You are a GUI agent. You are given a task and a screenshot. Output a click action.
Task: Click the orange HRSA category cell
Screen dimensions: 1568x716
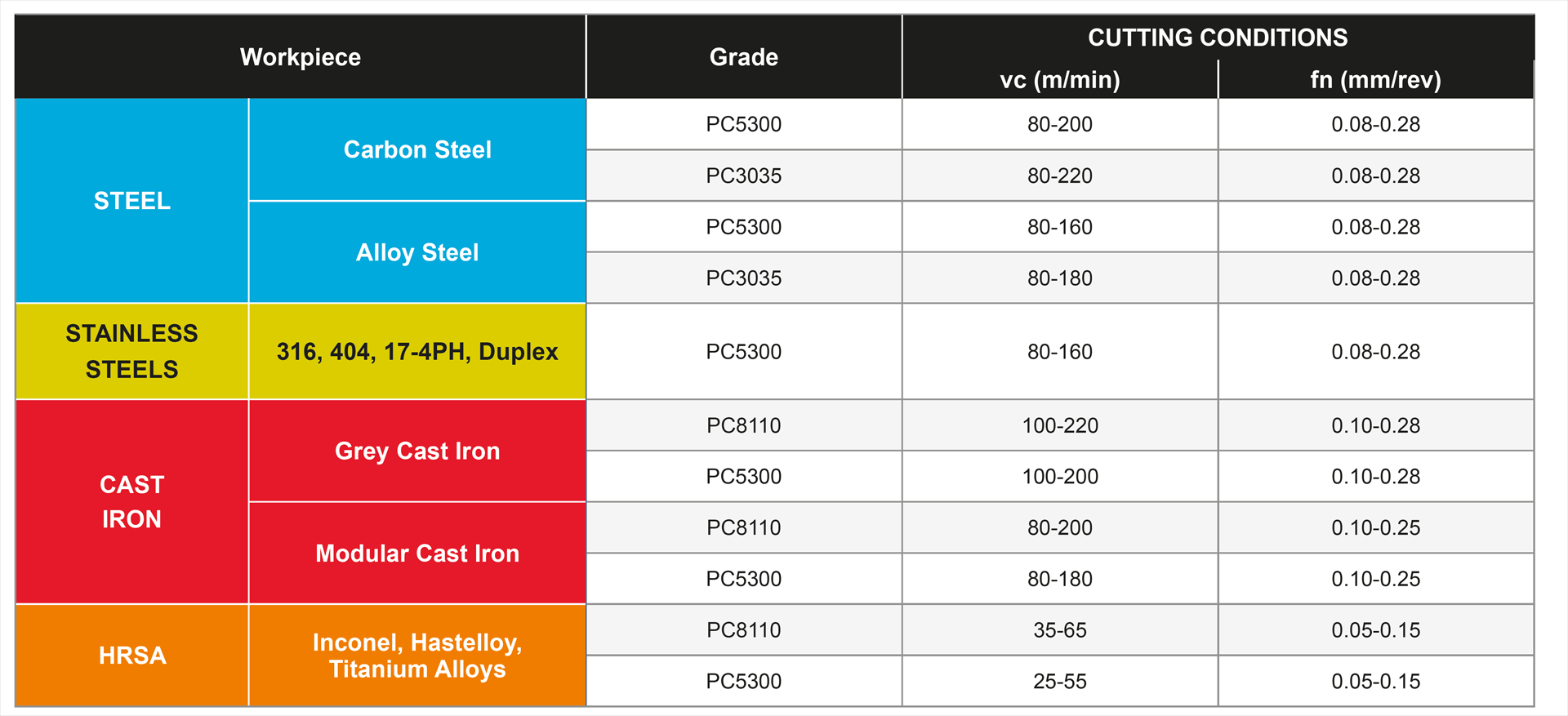pos(131,656)
